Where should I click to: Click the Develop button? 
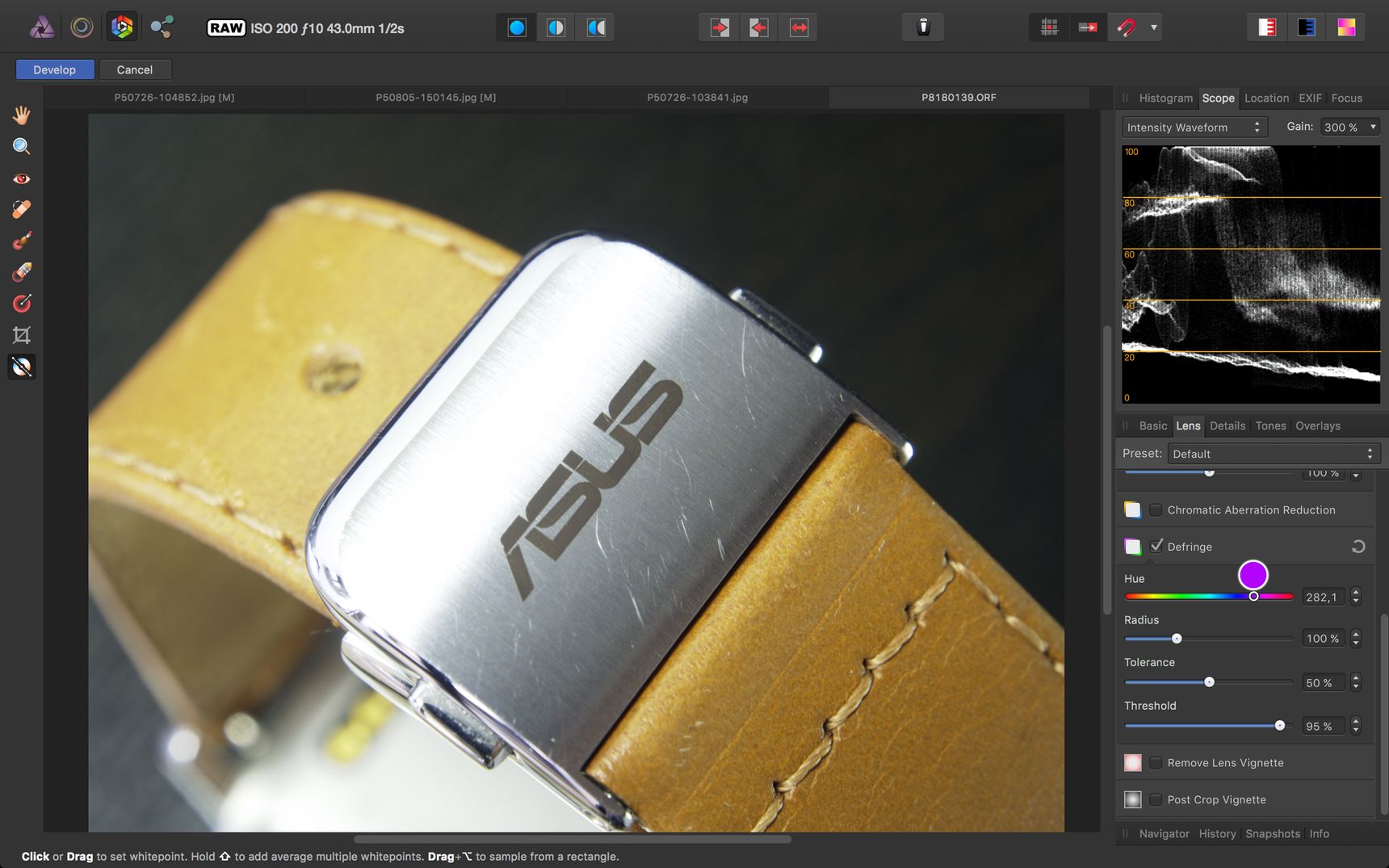55,69
